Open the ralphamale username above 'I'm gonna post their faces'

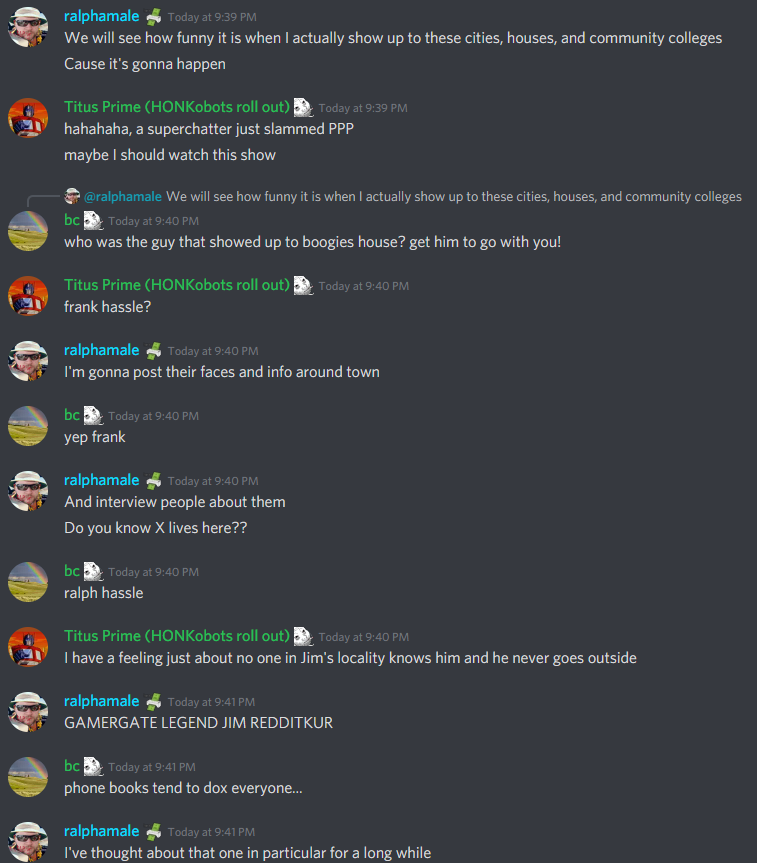click(101, 350)
